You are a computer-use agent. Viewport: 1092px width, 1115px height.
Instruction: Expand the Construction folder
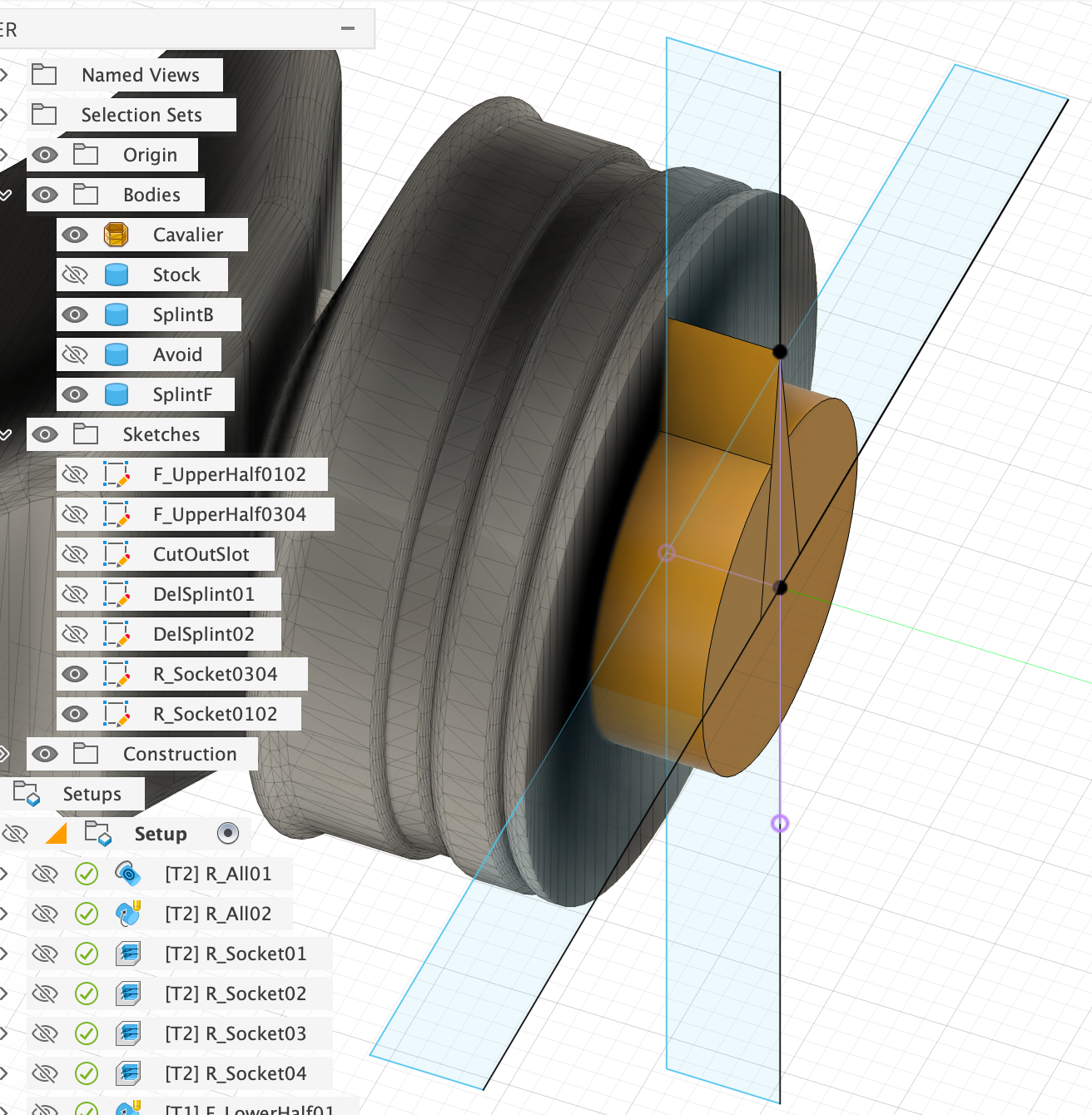click(x=4, y=754)
